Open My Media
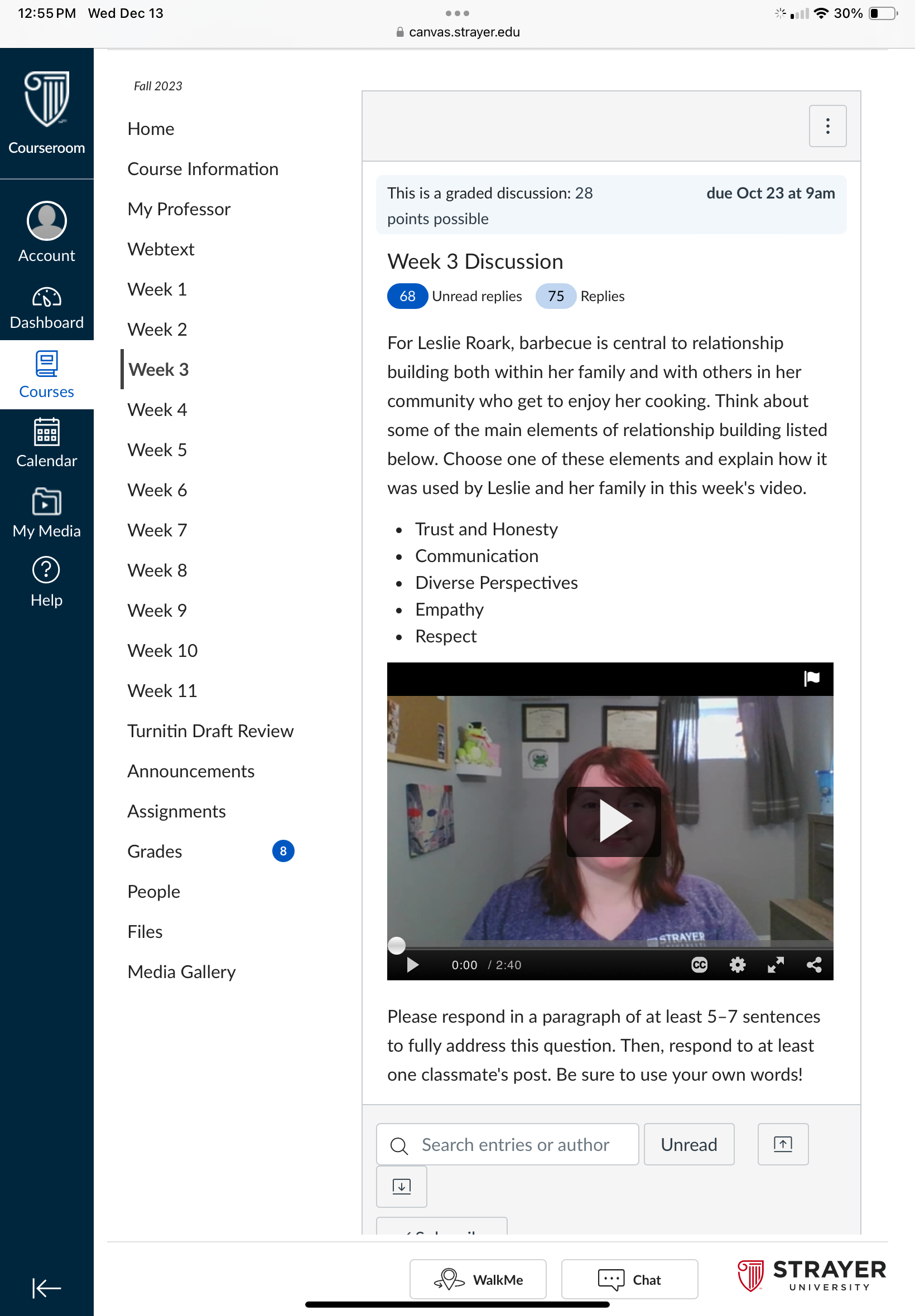The width and height of the screenshot is (915, 1316). click(46, 512)
